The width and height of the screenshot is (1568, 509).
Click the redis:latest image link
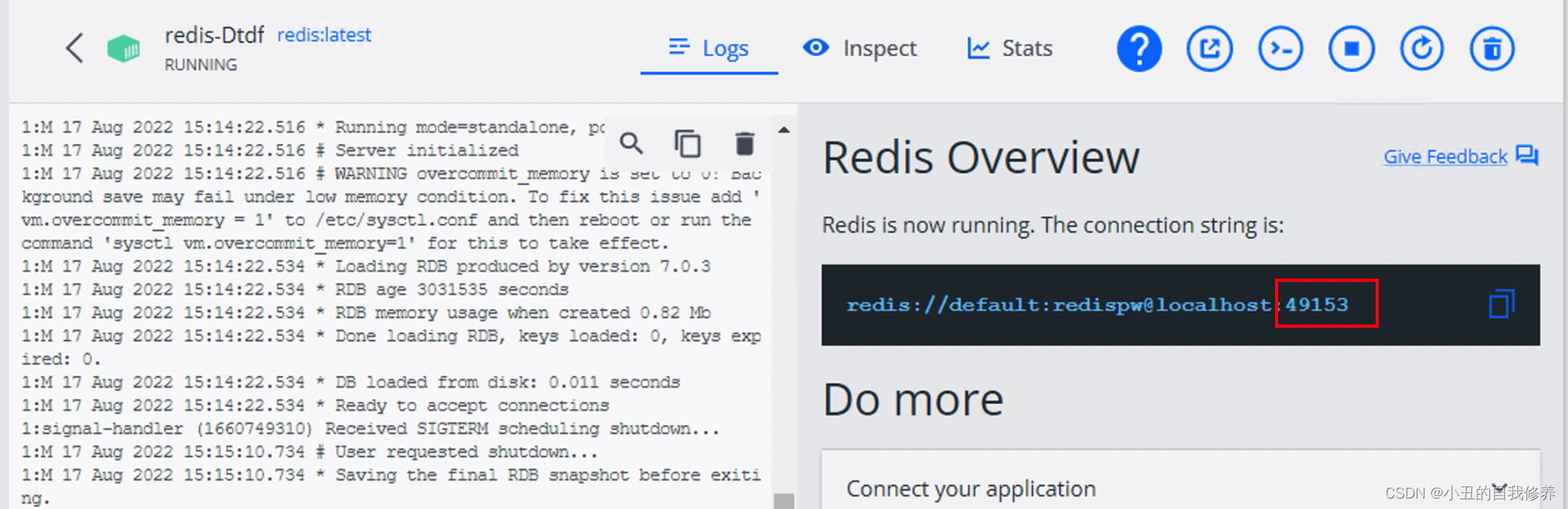(x=324, y=35)
